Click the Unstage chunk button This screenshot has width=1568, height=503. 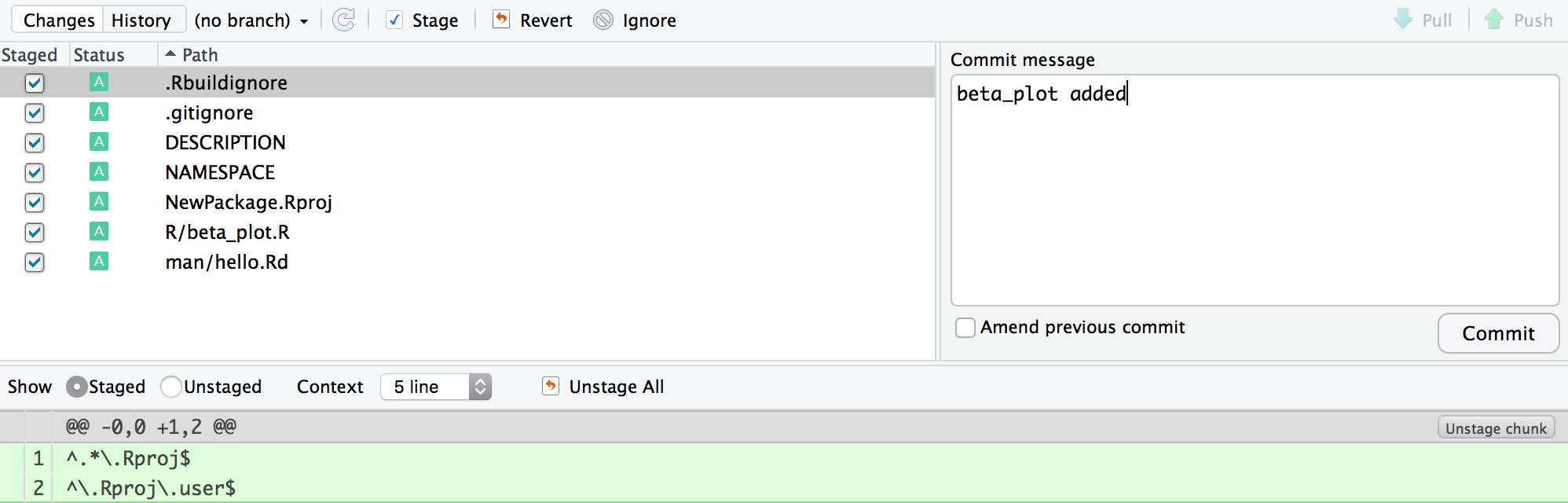pos(1496,428)
